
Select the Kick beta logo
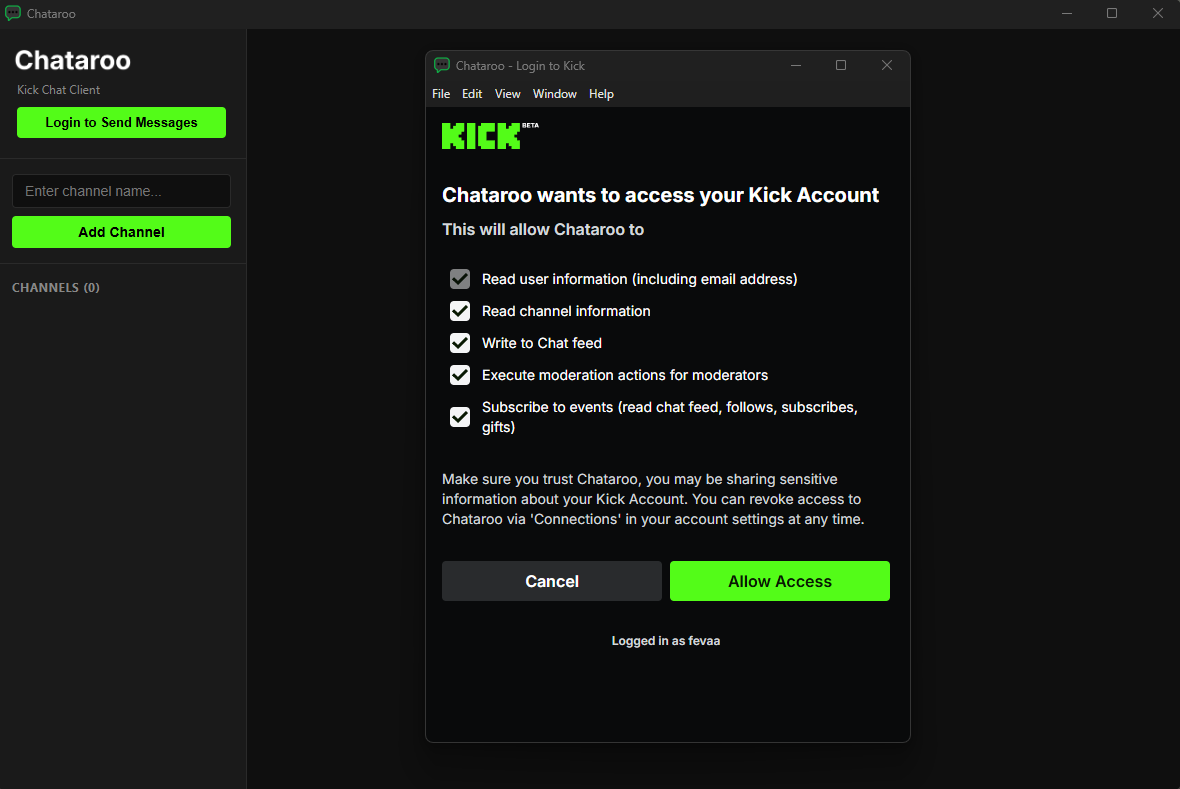click(481, 135)
